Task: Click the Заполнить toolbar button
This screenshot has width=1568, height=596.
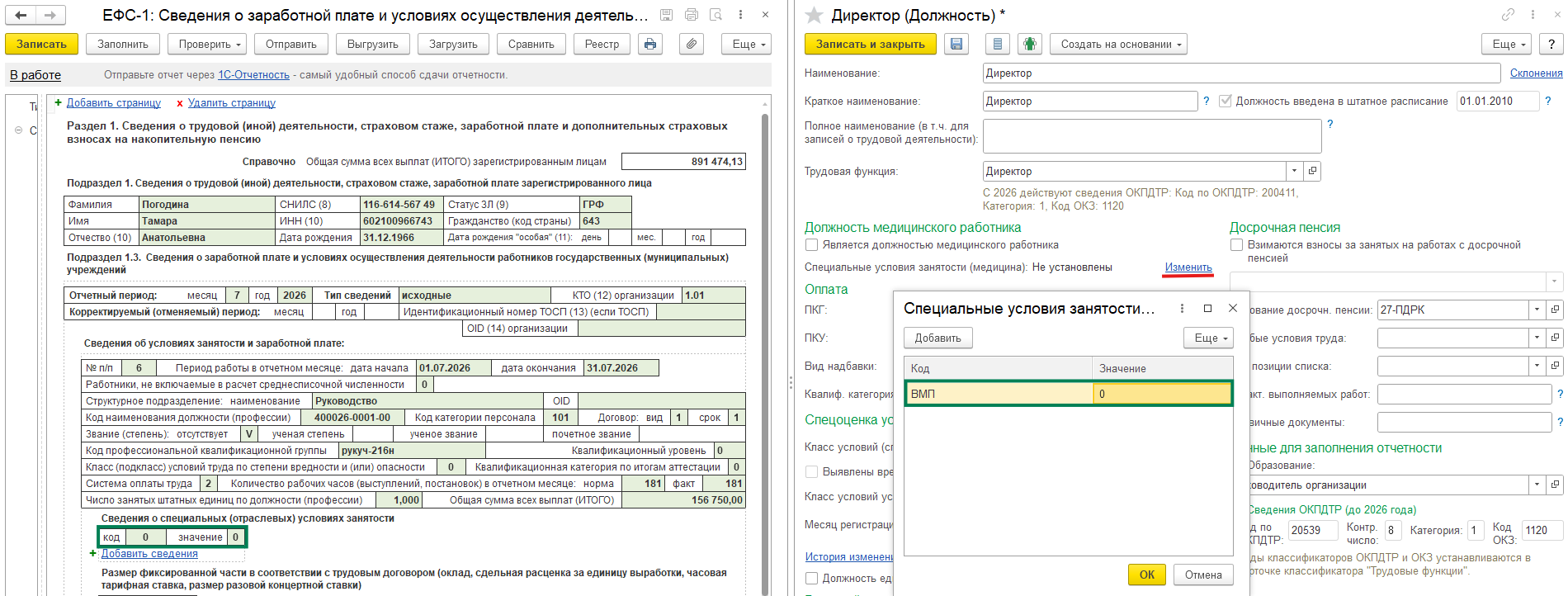Action: (x=123, y=44)
